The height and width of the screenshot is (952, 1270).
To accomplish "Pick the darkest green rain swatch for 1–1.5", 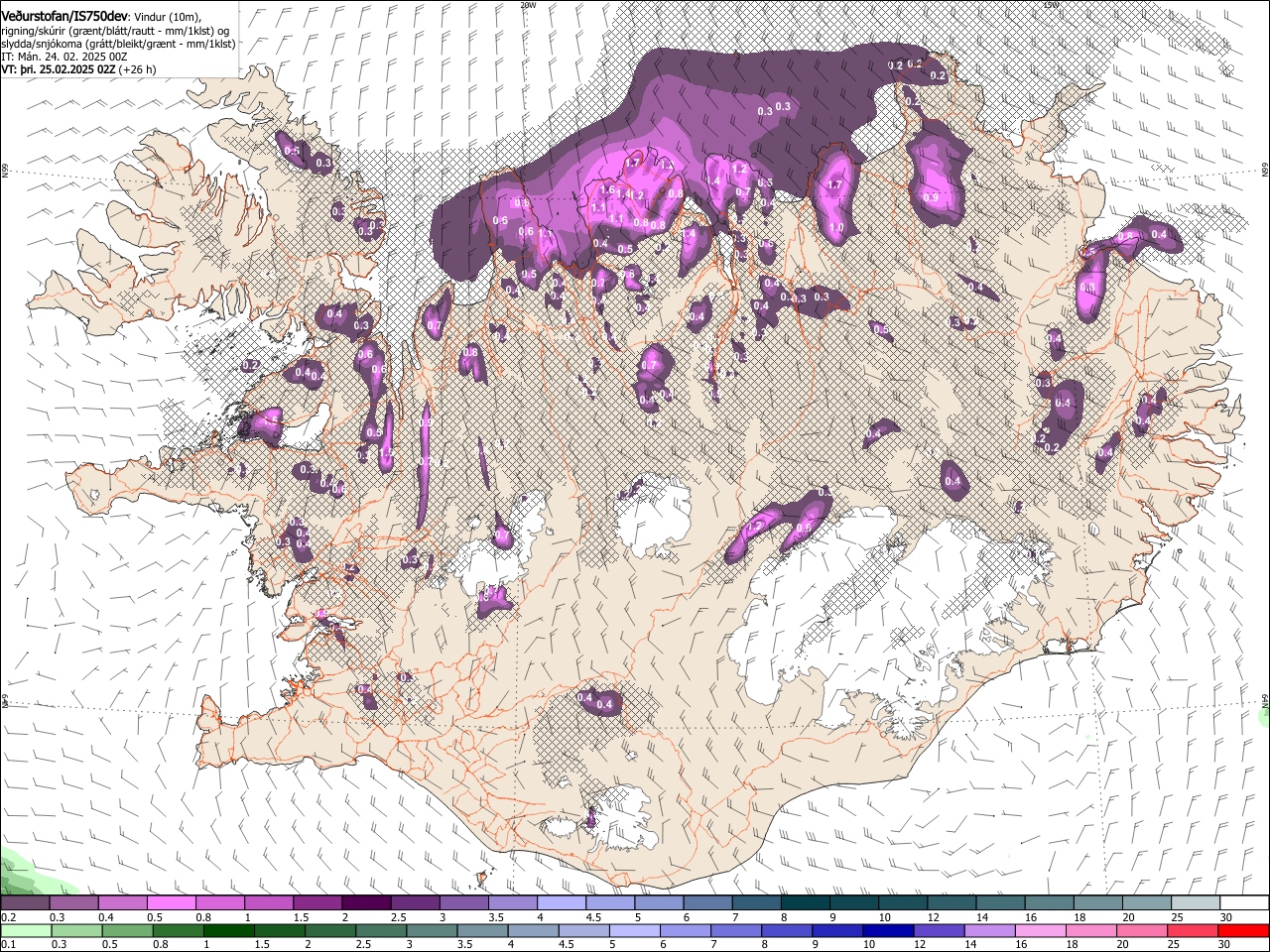I will [228, 931].
